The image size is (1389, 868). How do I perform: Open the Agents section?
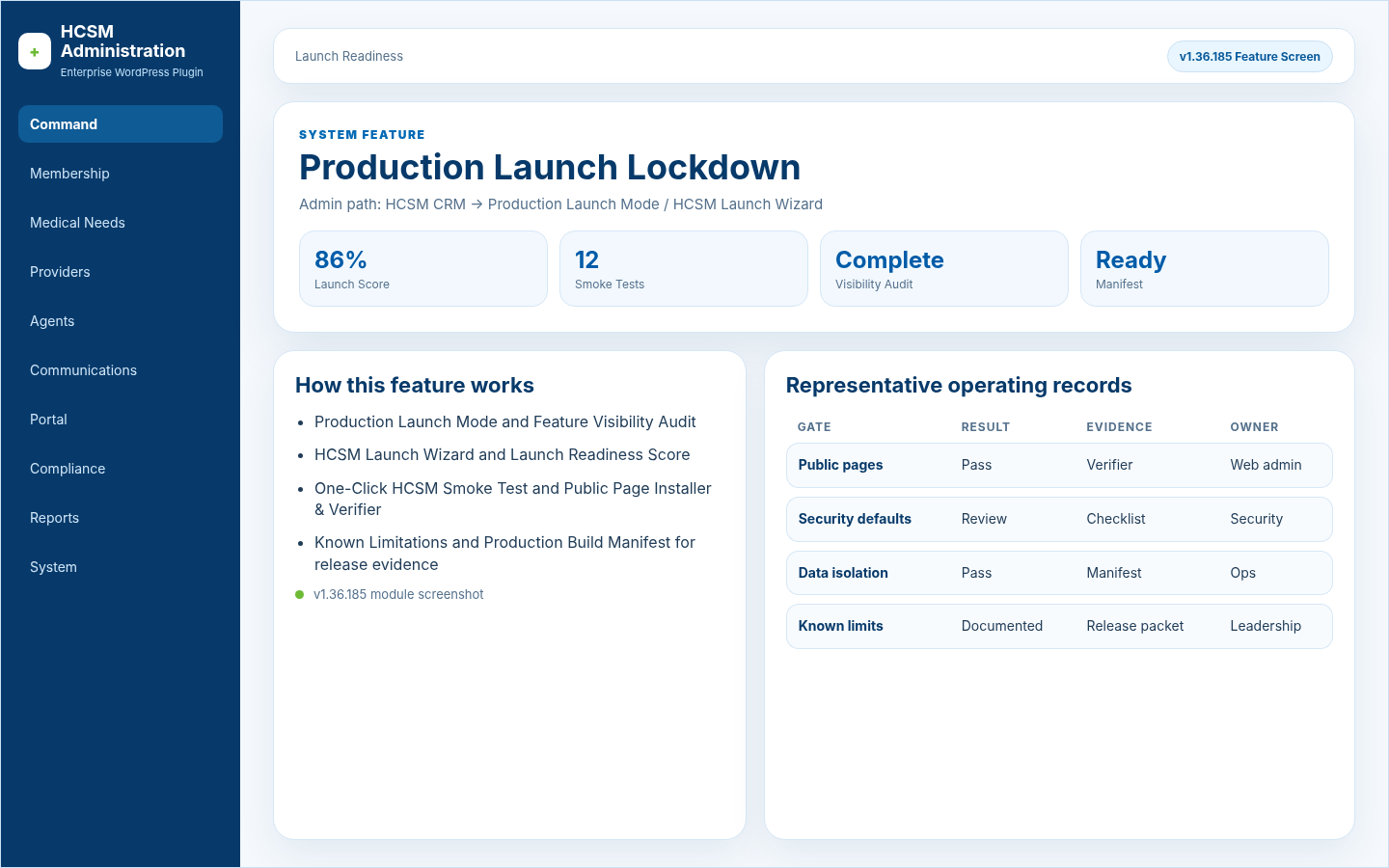click(121, 321)
